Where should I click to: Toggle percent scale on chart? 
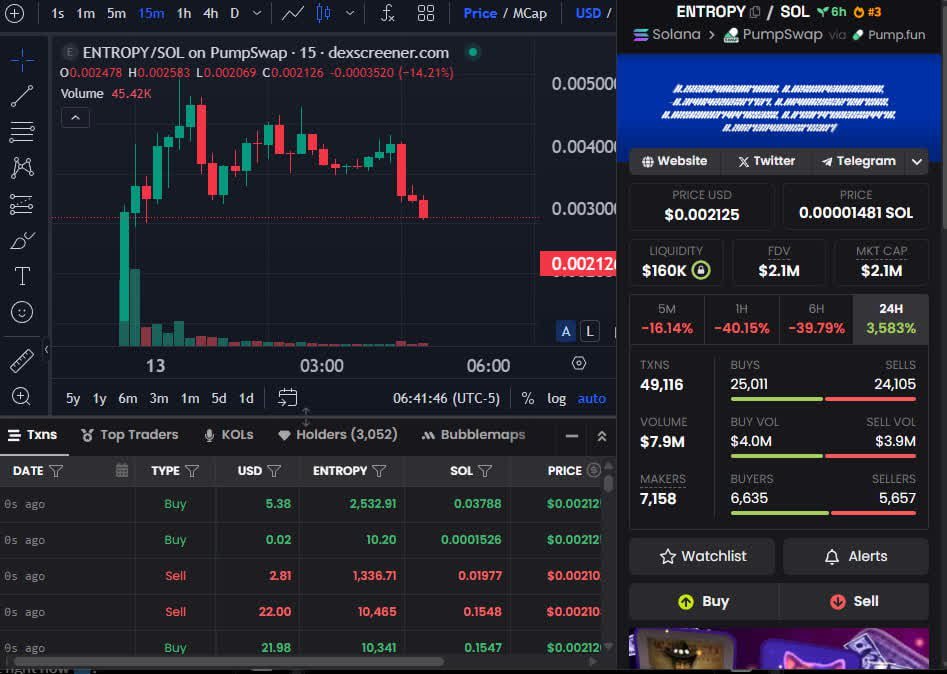pos(528,398)
